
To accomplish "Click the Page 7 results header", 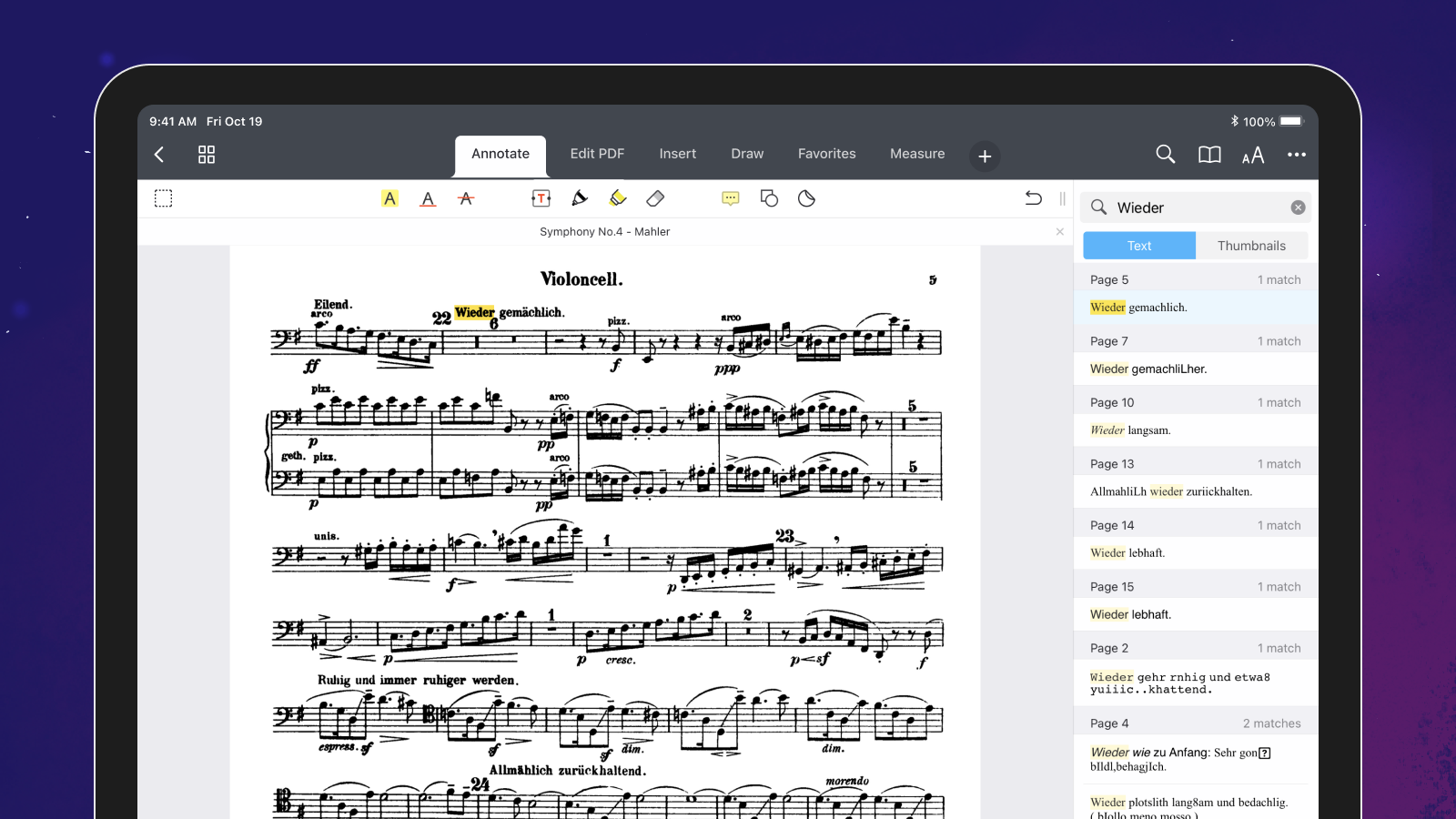I will point(1196,341).
